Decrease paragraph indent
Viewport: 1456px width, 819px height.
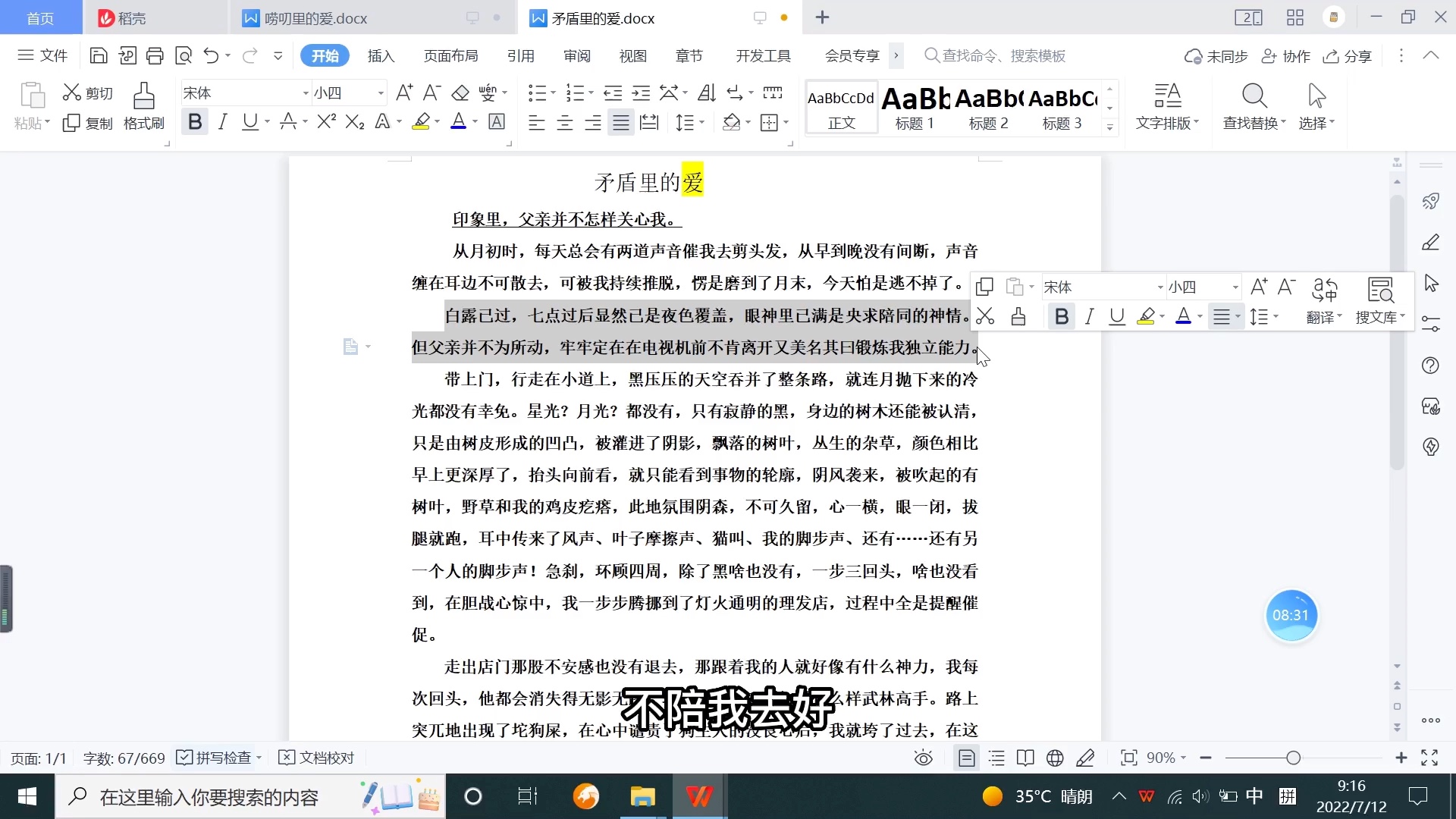click(613, 93)
